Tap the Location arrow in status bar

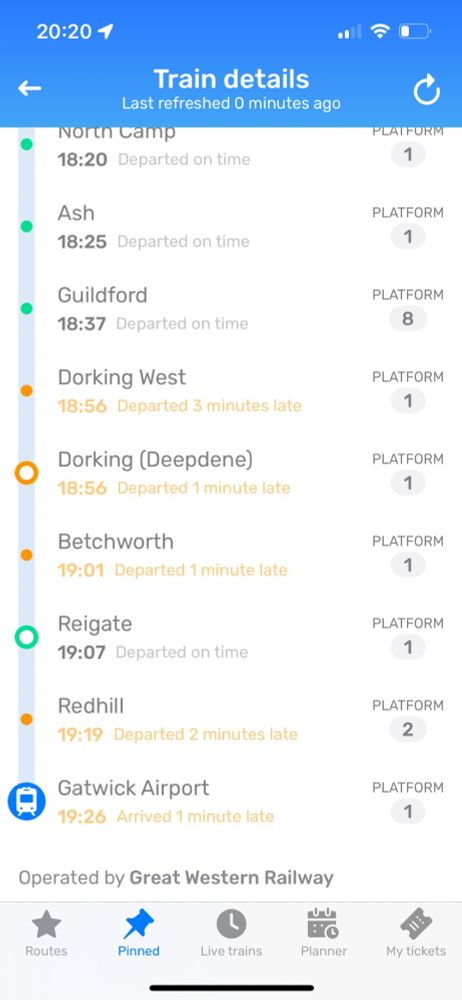coord(105,31)
